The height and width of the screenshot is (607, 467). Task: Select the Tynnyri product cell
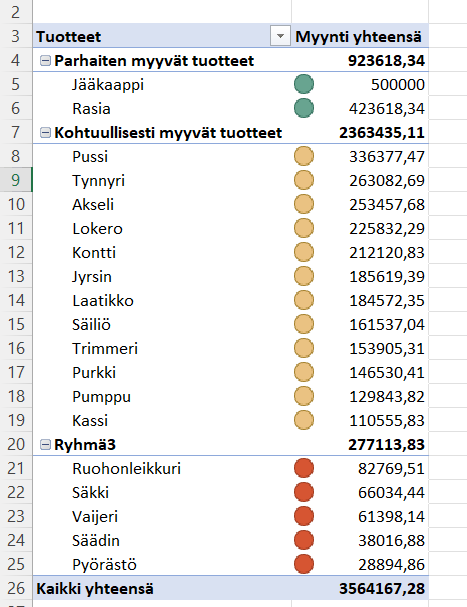(162, 180)
